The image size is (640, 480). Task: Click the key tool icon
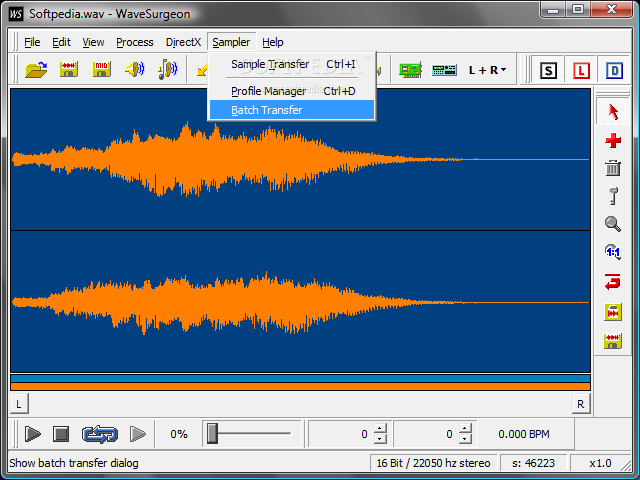[613, 196]
